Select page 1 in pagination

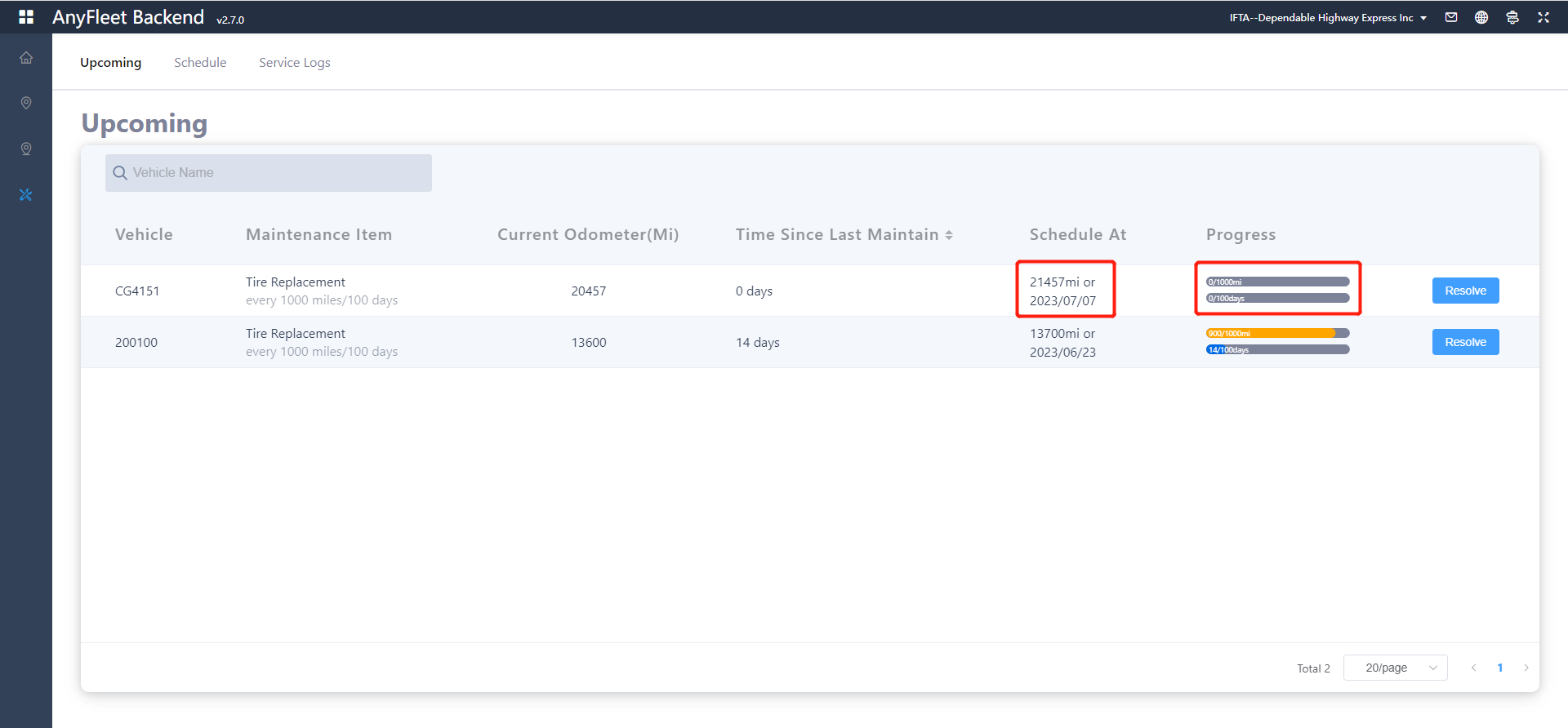(1499, 668)
